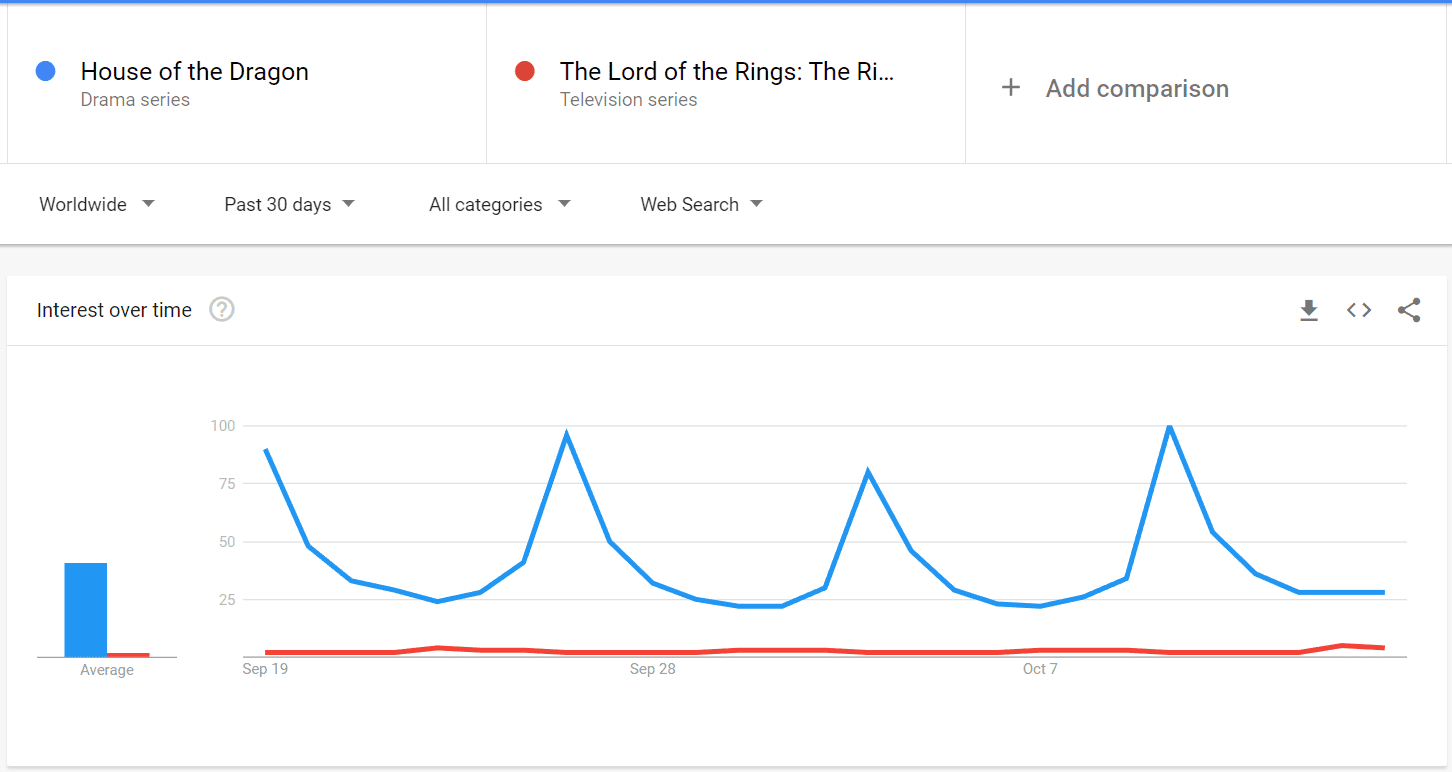Share the interest over time chart
This screenshot has width=1452, height=772.
tap(1409, 310)
